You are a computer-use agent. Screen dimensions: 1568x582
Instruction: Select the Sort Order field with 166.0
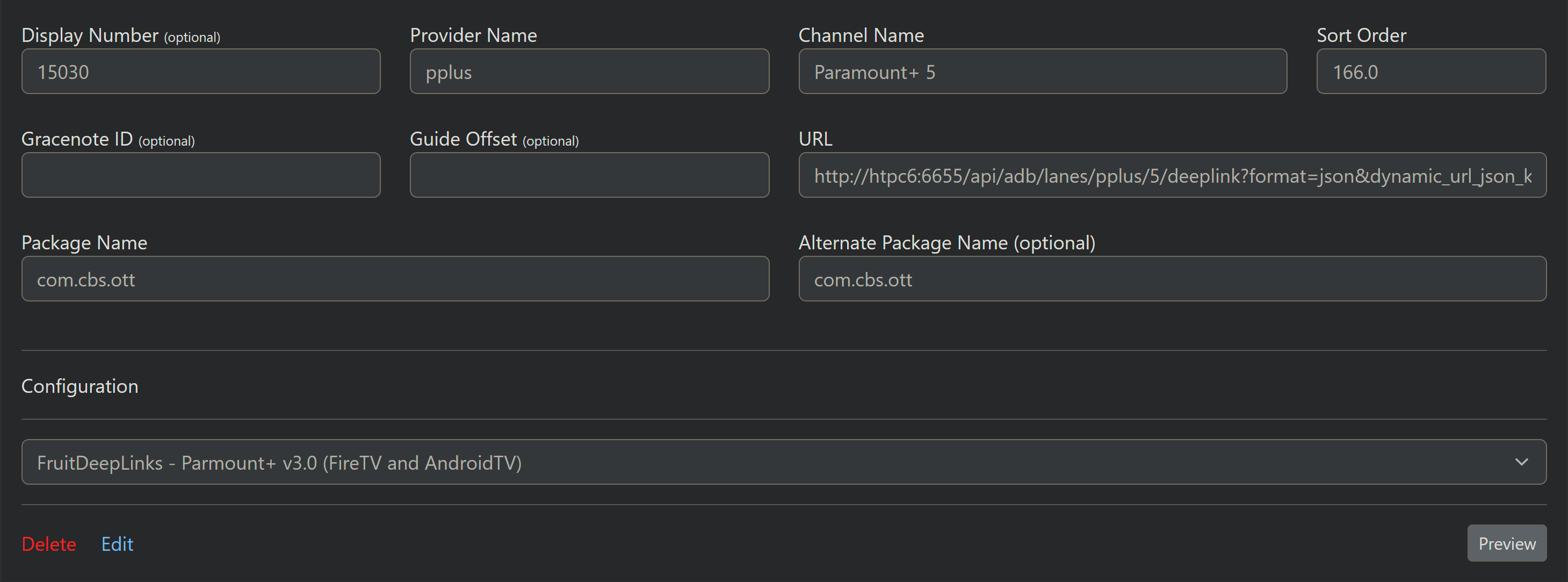pos(1430,72)
